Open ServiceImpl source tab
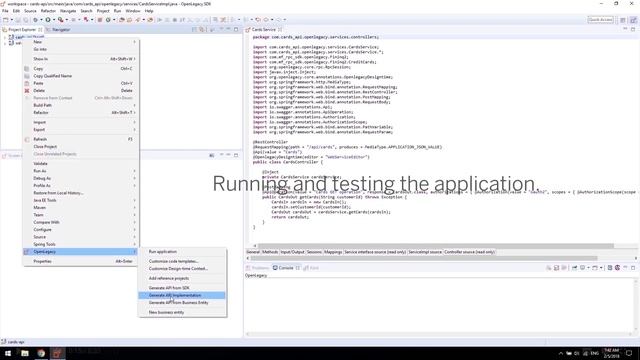 pos(425,252)
